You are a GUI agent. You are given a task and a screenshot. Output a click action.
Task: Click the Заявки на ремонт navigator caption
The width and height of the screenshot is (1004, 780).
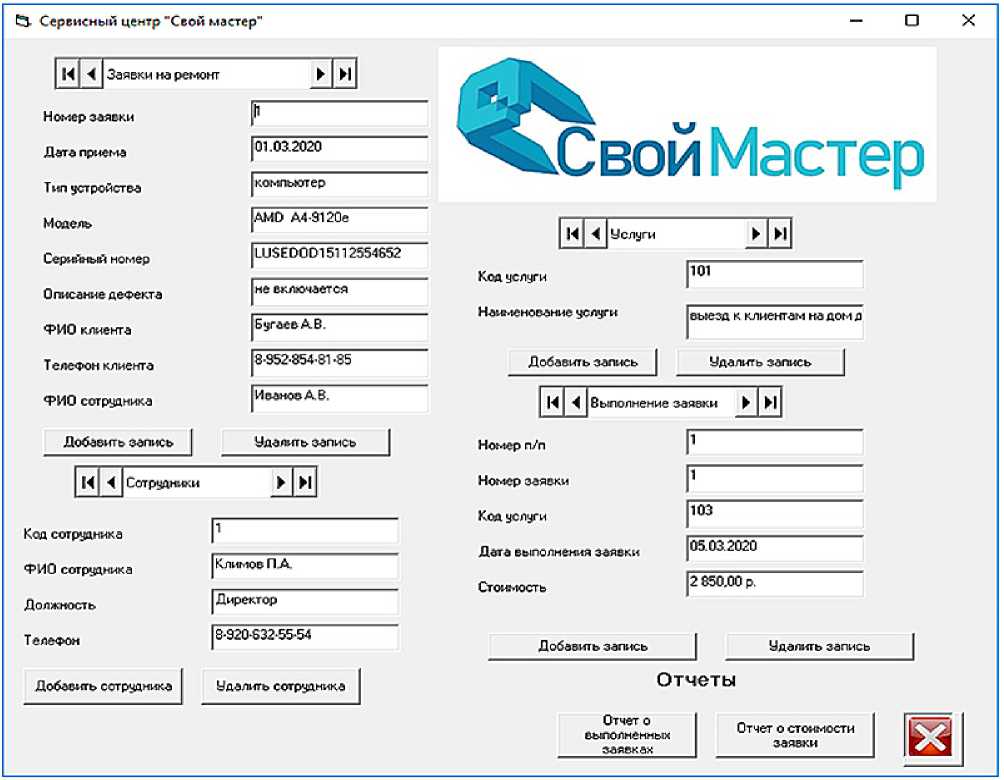163,75
